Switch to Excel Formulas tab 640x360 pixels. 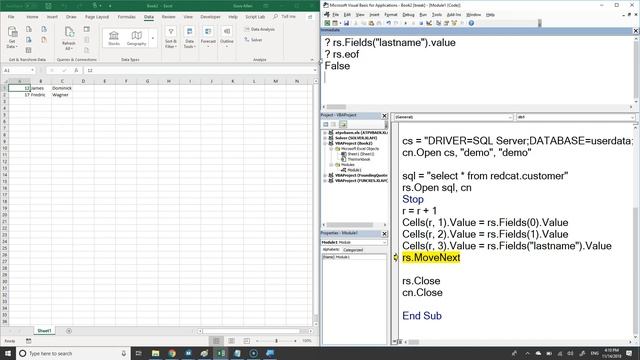pyautogui.click(x=127, y=17)
